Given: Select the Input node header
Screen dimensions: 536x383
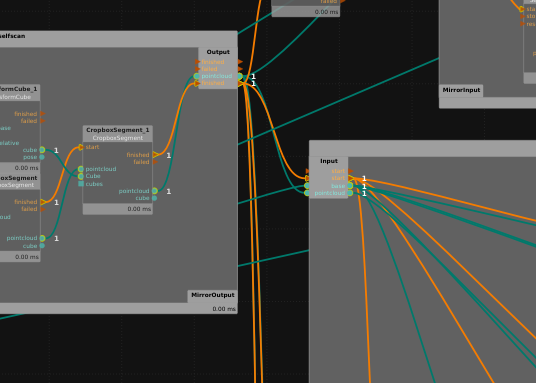Looking at the screenshot, I should tap(329, 161).
